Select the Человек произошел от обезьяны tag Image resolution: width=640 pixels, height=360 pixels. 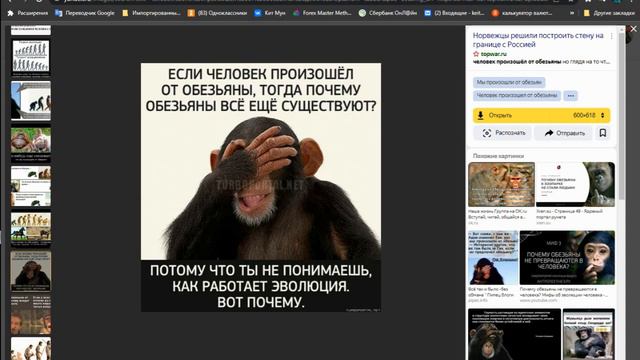[x=517, y=96]
